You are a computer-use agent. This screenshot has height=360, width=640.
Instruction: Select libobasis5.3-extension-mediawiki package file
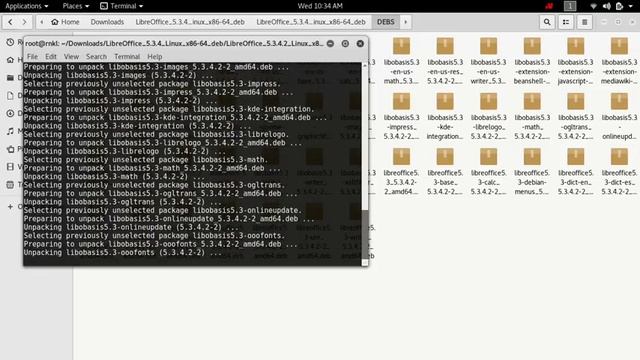[619, 61]
